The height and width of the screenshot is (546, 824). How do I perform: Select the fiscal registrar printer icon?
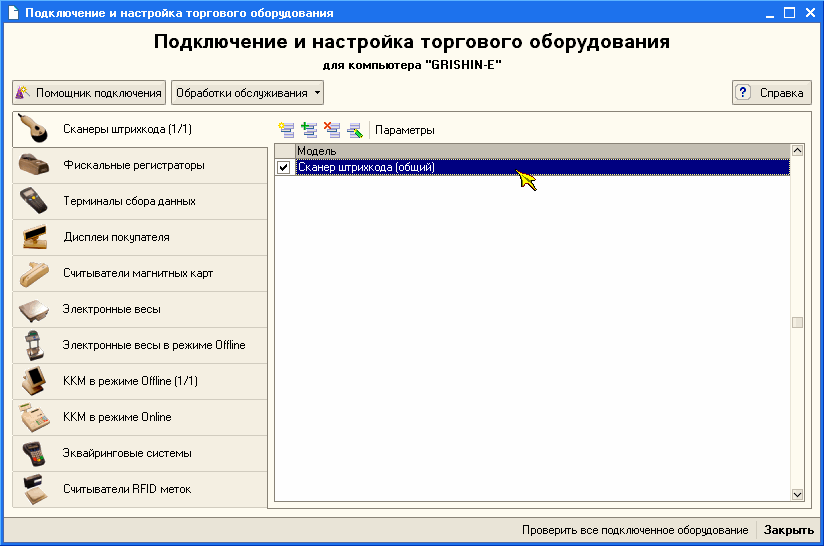[35, 166]
